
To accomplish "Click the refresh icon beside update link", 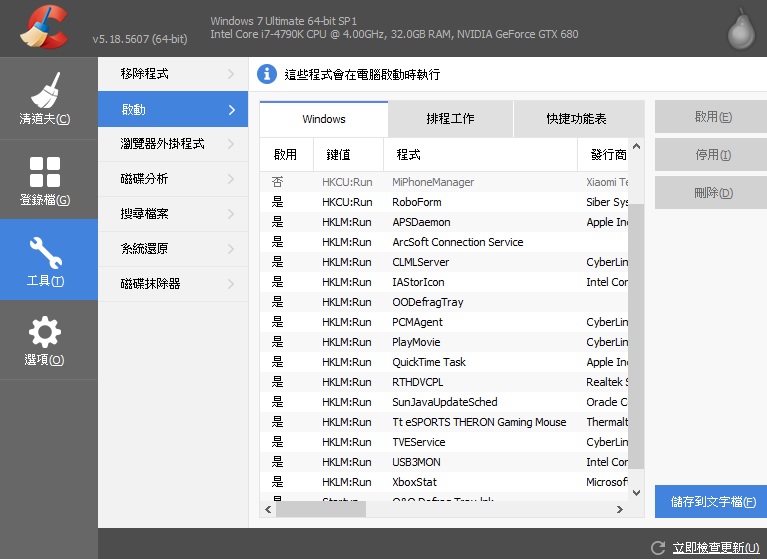I will click(658, 548).
